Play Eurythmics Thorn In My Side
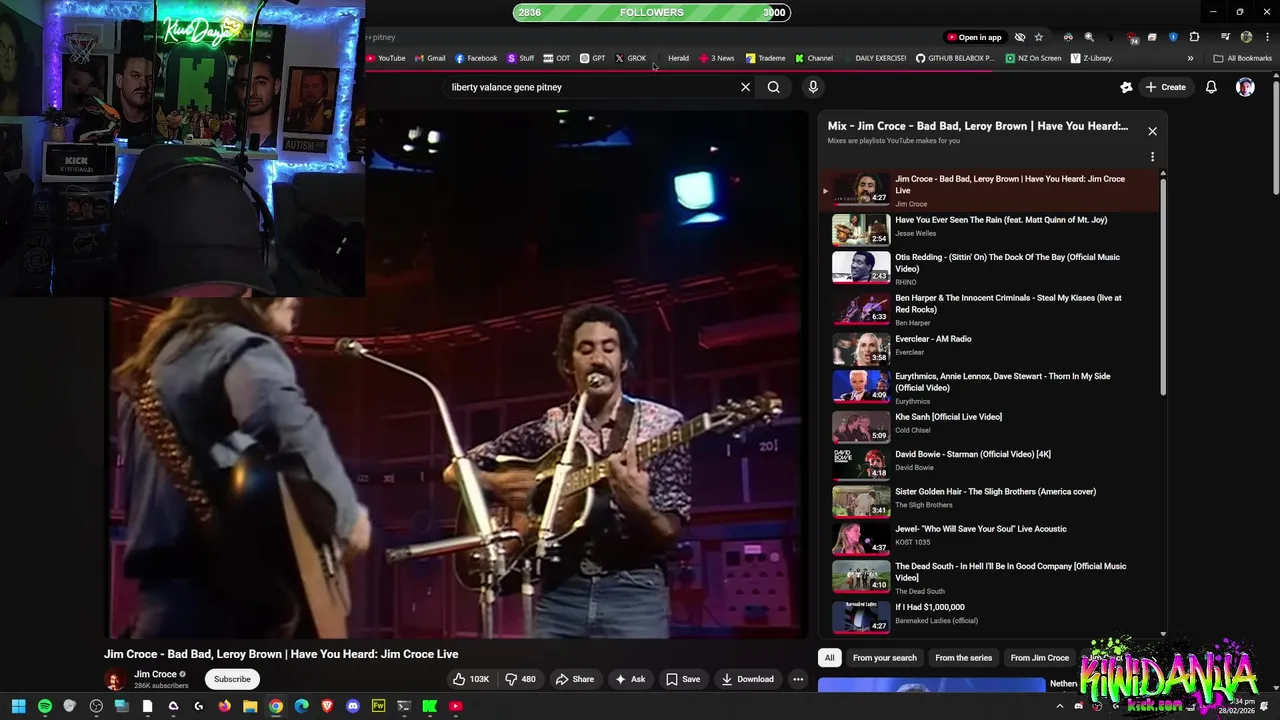This screenshot has height=720, width=1280. click(x=988, y=387)
